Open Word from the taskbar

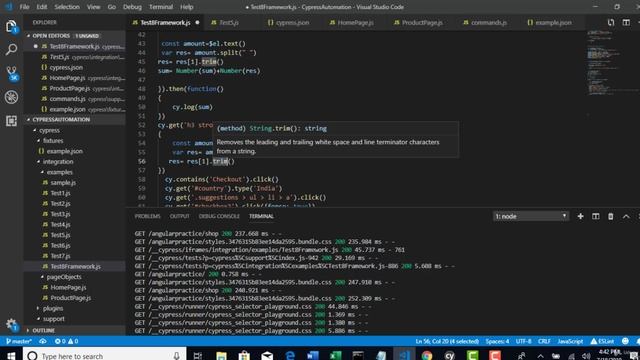coord(313,356)
